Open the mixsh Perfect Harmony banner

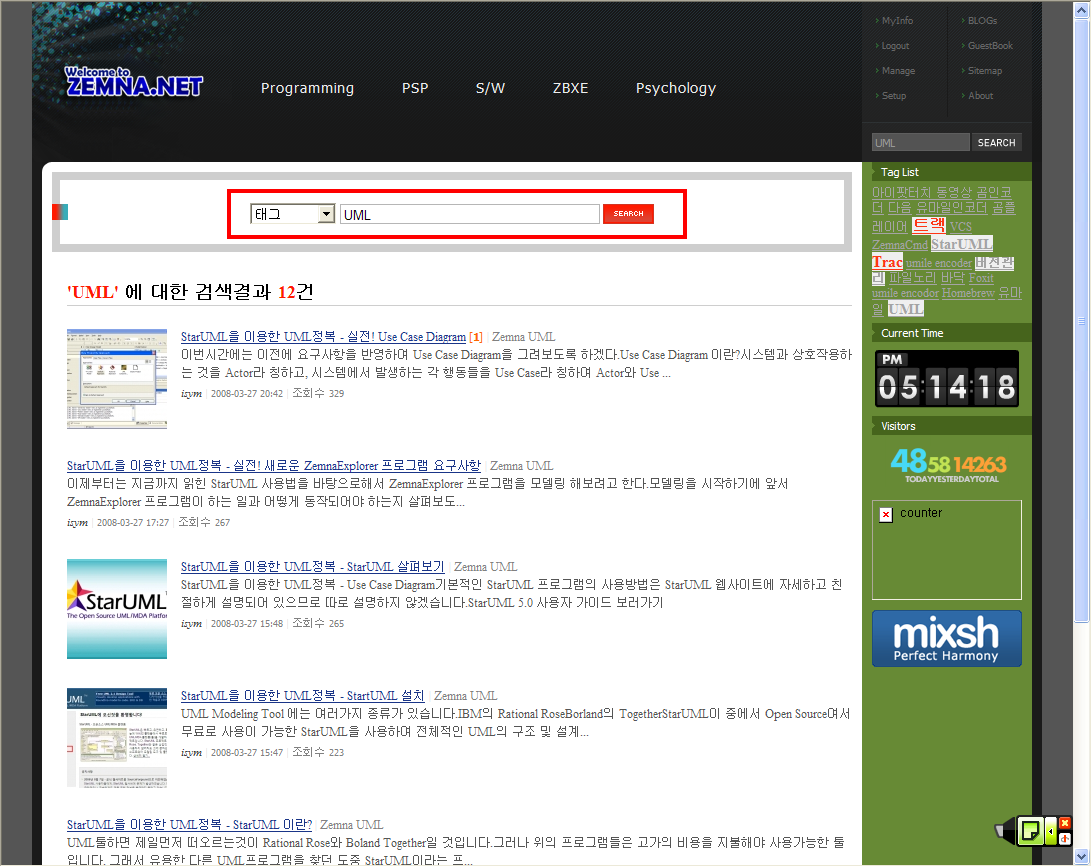point(946,639)
